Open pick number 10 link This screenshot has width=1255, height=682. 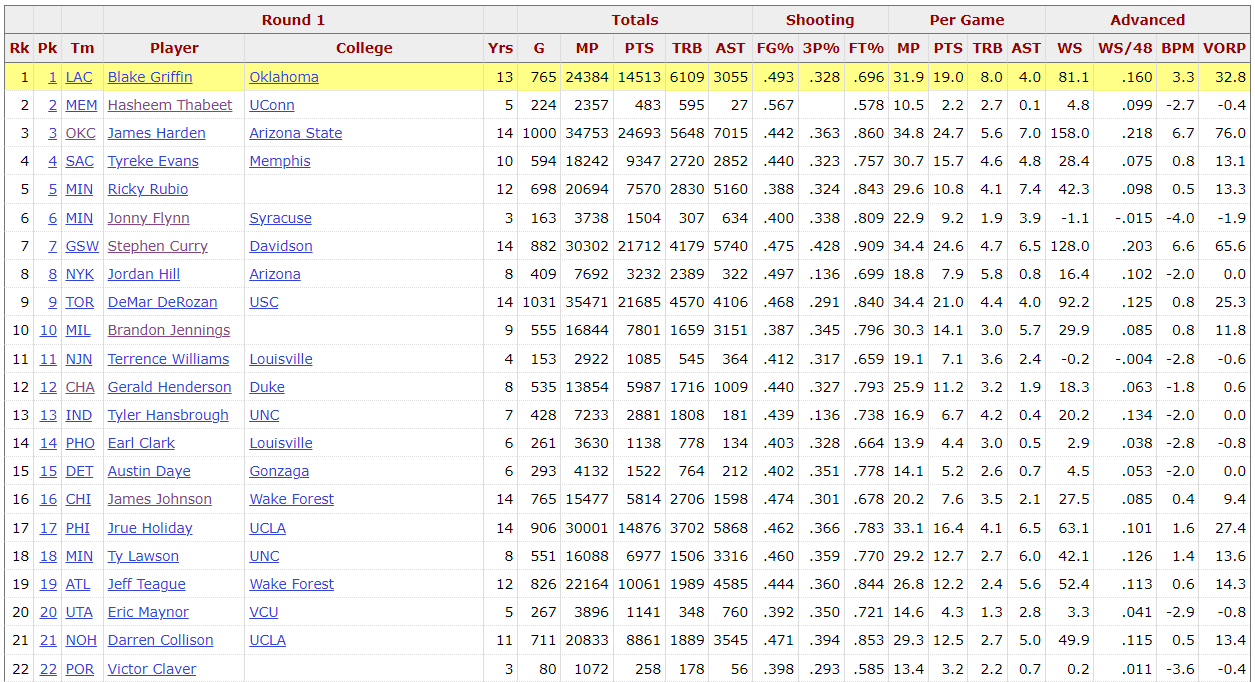click(48, 330)
